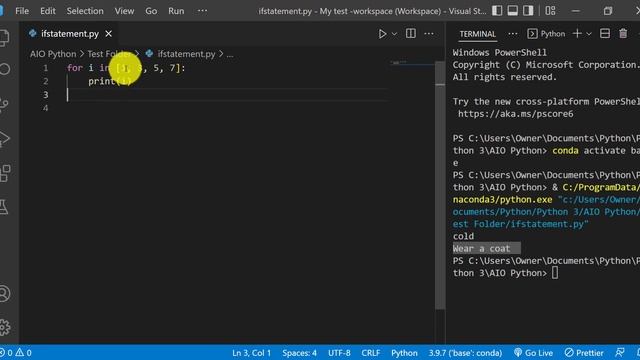The width and height of the screenshot is (640, 360).
Task: Open Customize Layout icon
Action: click(550, 11)
